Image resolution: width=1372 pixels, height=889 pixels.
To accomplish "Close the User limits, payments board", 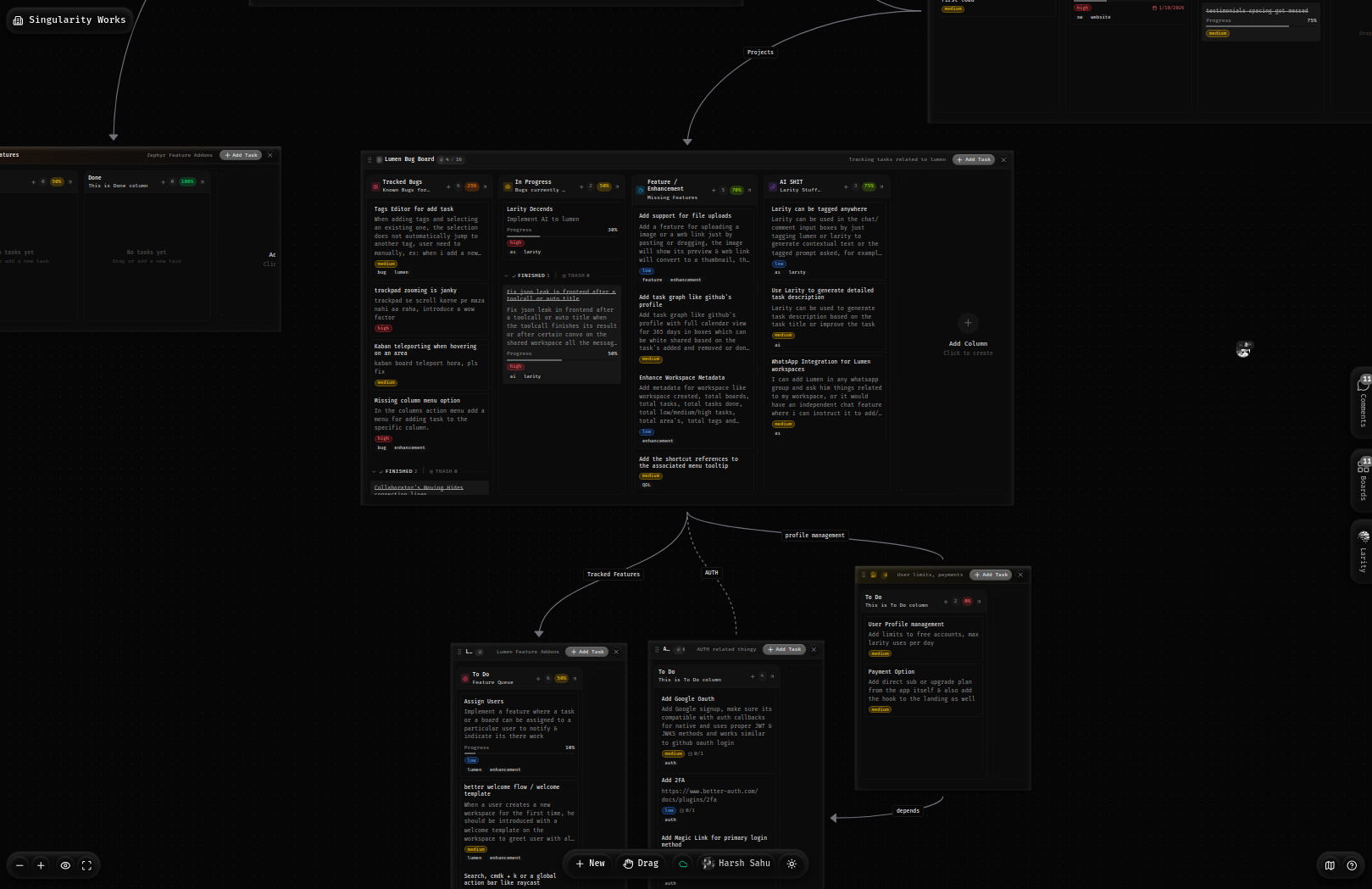I will click(1020, 575).
